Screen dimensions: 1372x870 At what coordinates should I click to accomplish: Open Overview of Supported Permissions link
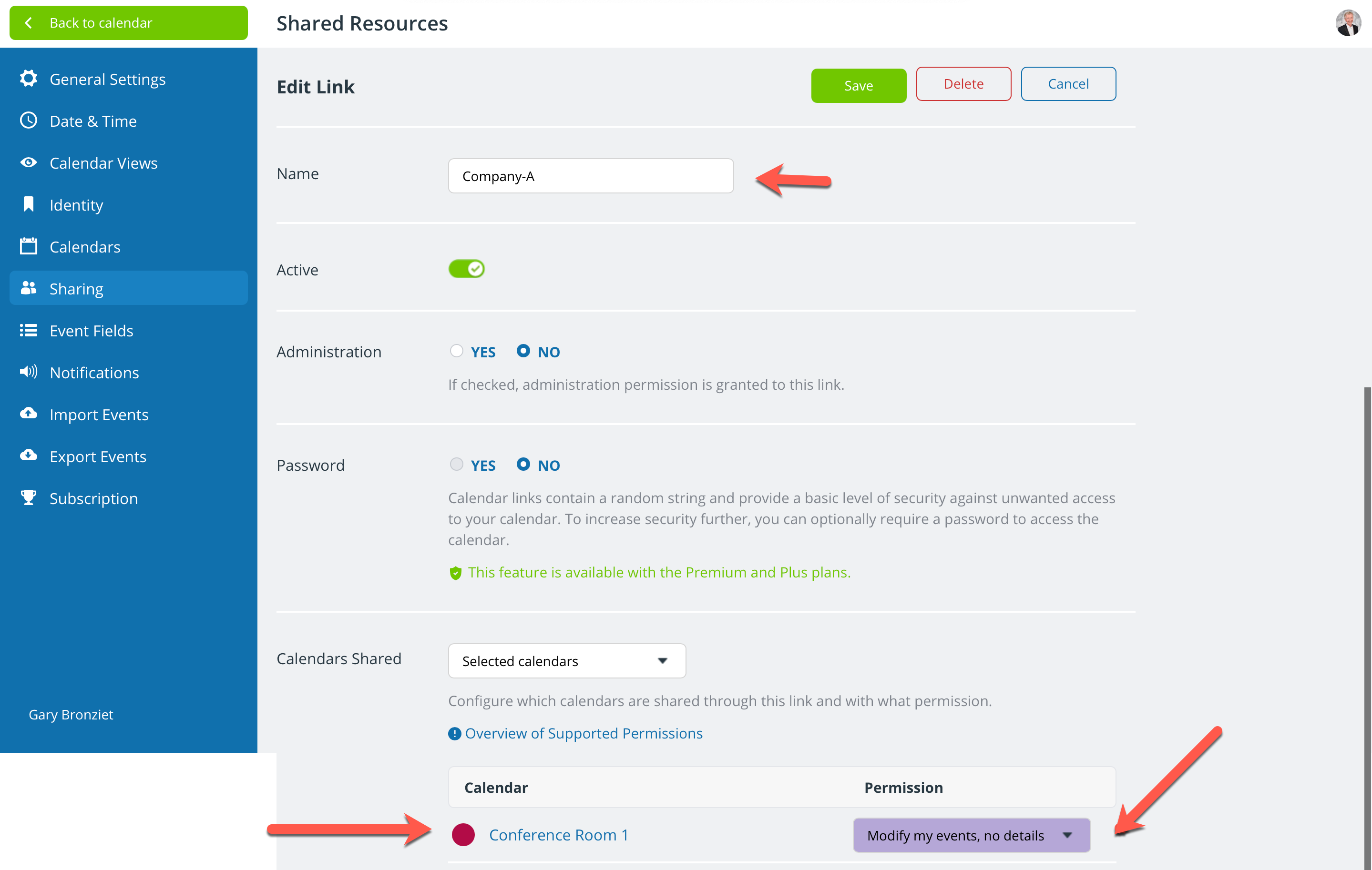click(584, 733)
